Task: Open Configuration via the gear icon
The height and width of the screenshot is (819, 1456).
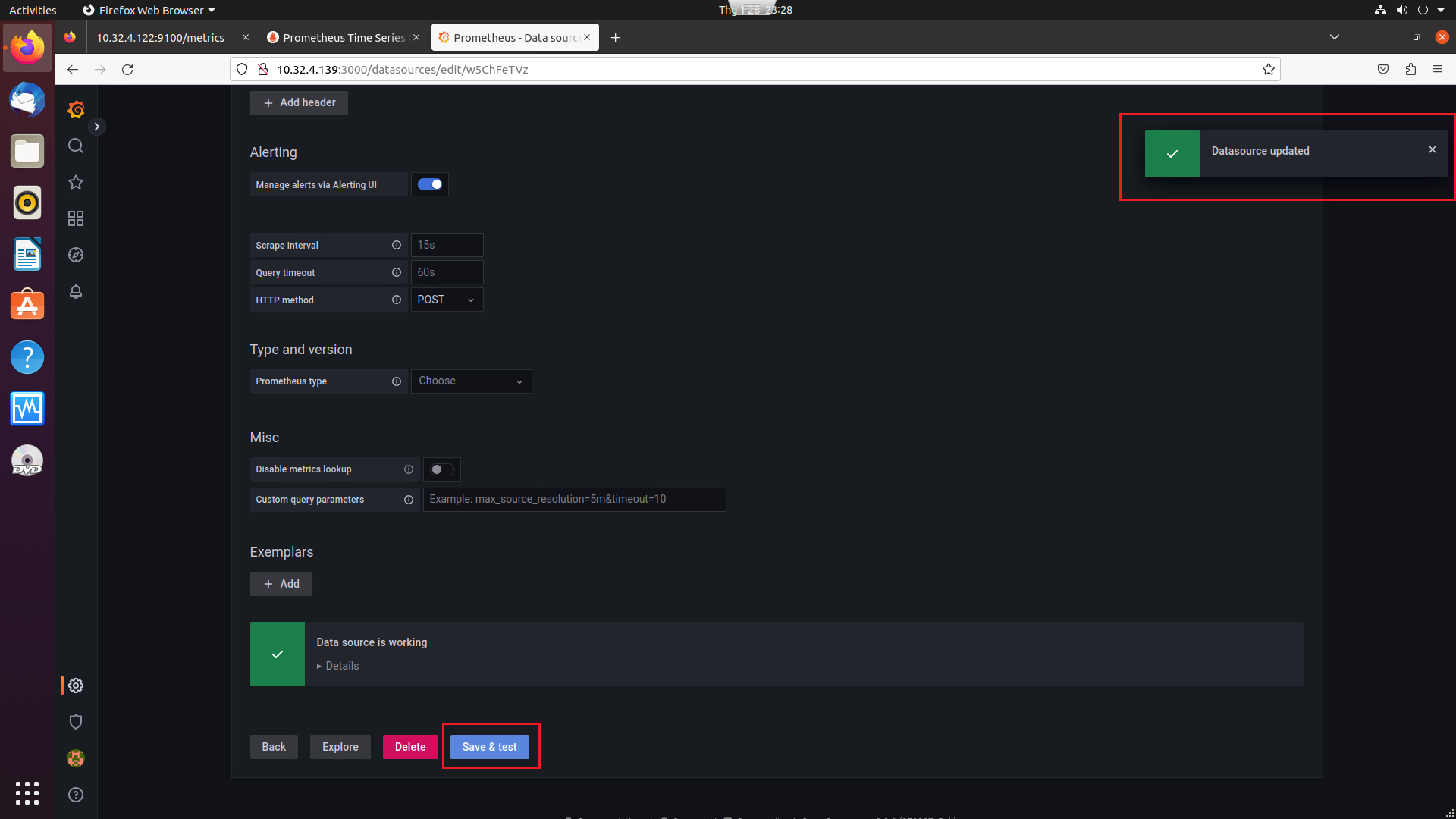Action: pyautogui.click(x=75, y=685)
